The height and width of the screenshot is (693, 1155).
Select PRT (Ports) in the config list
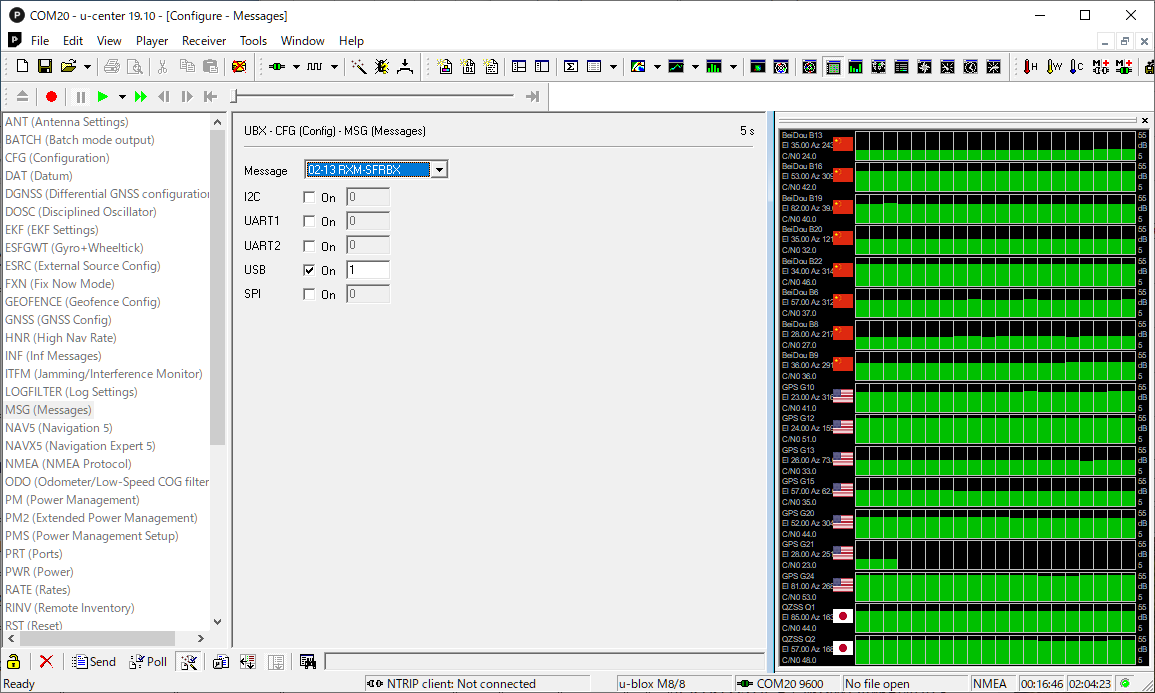pos(34,554)
